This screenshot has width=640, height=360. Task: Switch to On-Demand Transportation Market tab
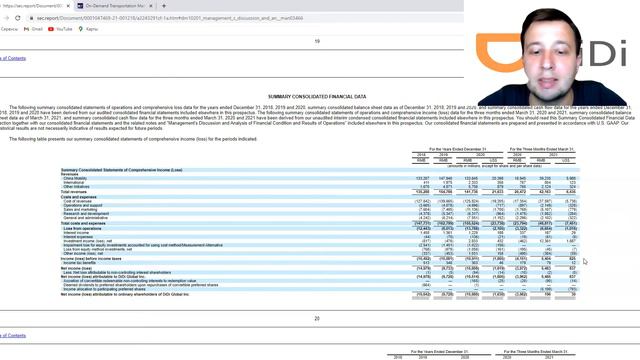click(115, 6)
